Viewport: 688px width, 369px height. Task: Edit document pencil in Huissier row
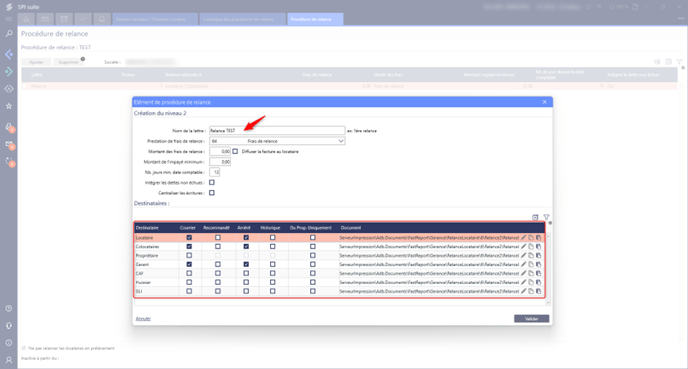pos(523,282)
